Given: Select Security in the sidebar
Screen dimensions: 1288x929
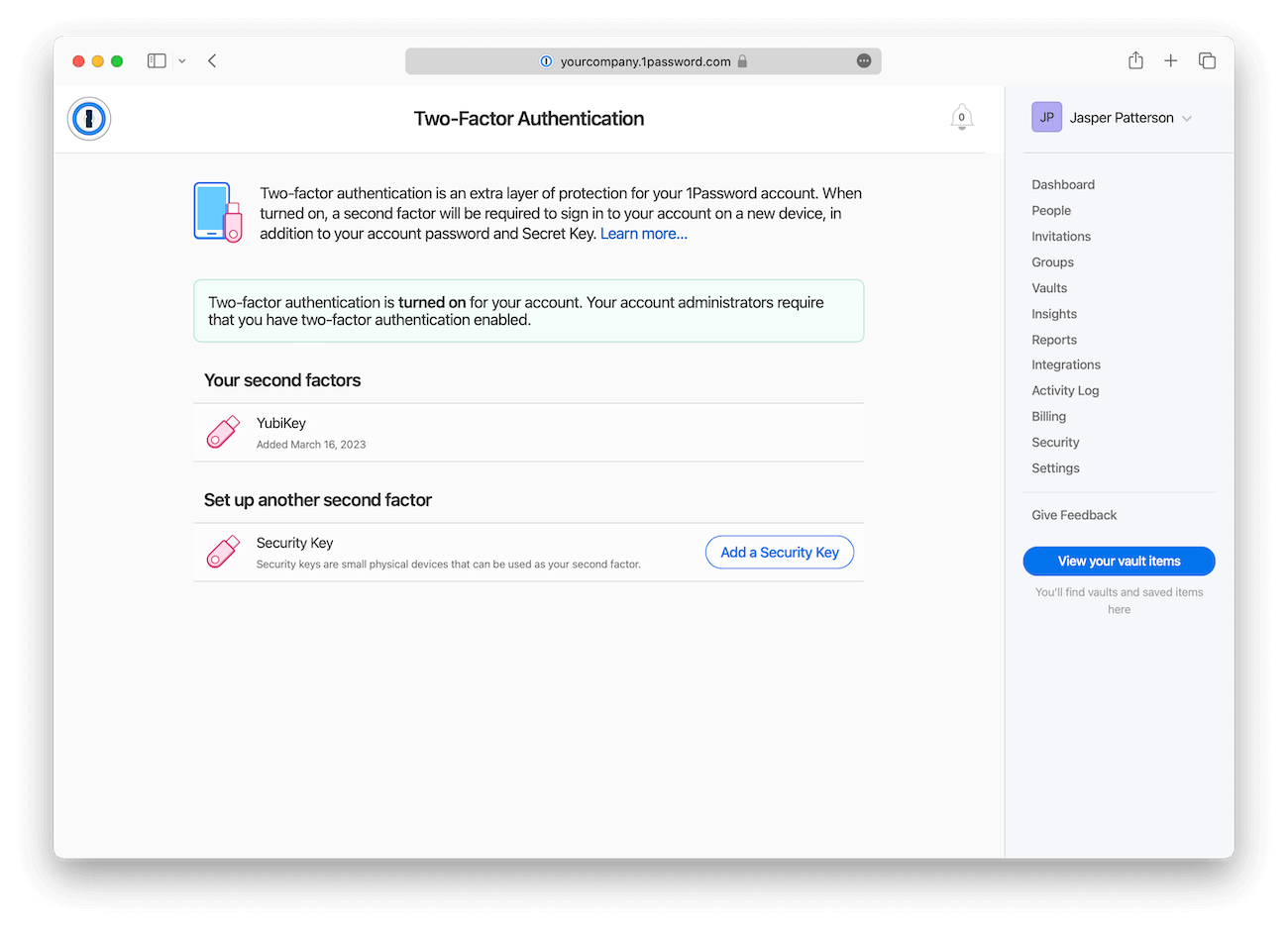Looking at the screenshot, I should [1054, 442].
